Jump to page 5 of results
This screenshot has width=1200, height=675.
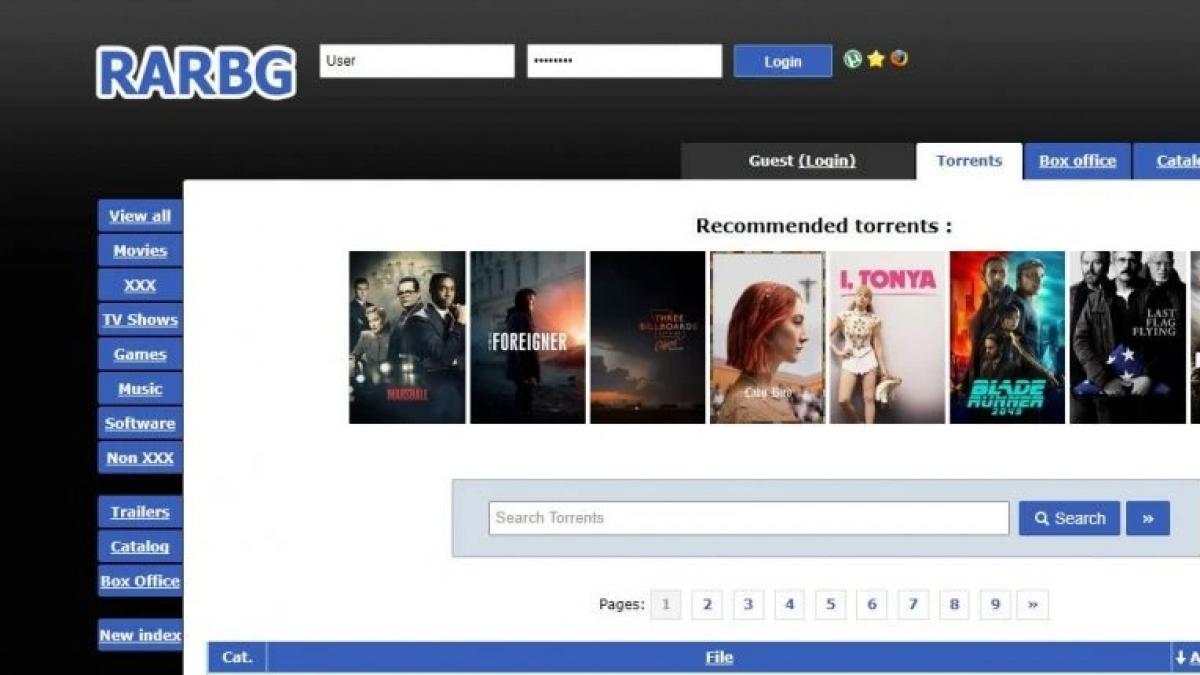pyautogui.click(x=830, y=604)
